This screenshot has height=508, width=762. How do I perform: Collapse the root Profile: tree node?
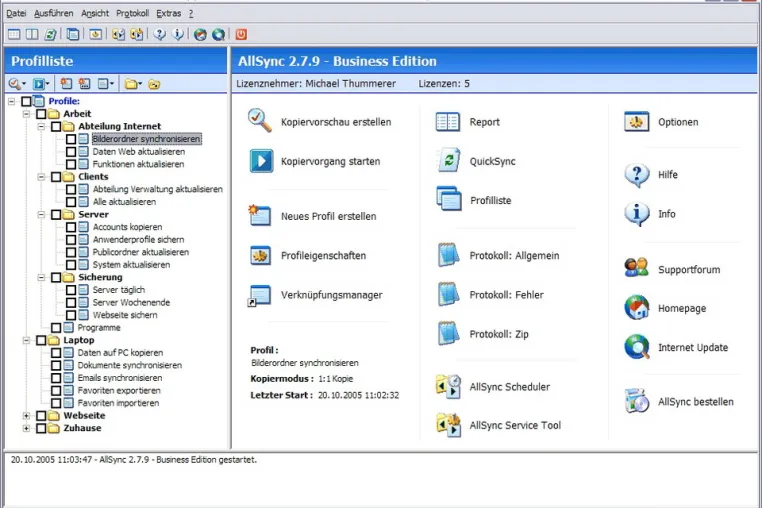click(12, 101)
